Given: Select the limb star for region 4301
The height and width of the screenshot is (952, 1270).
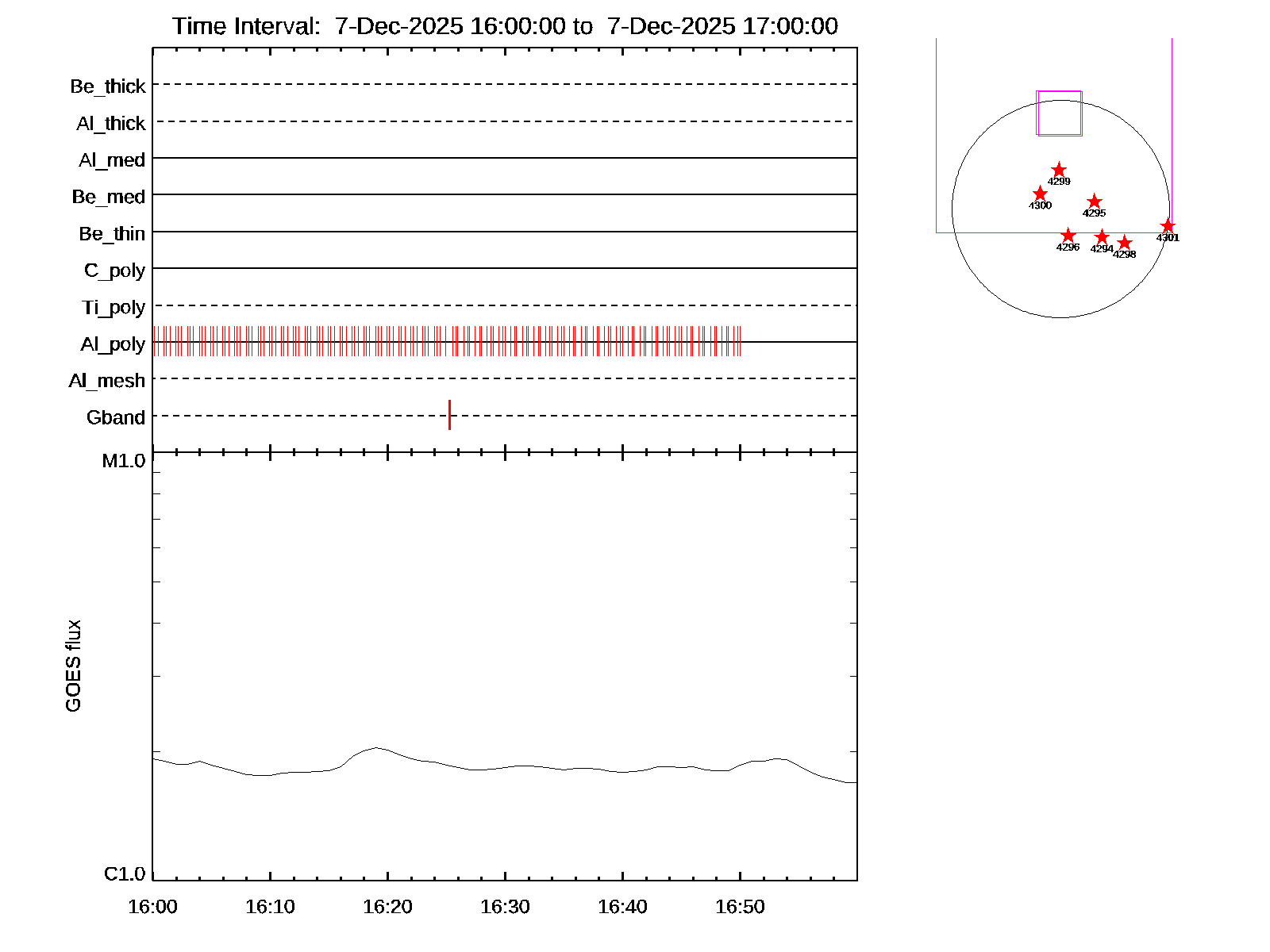Looking at the screenshot, I should tap(1167, 226).
